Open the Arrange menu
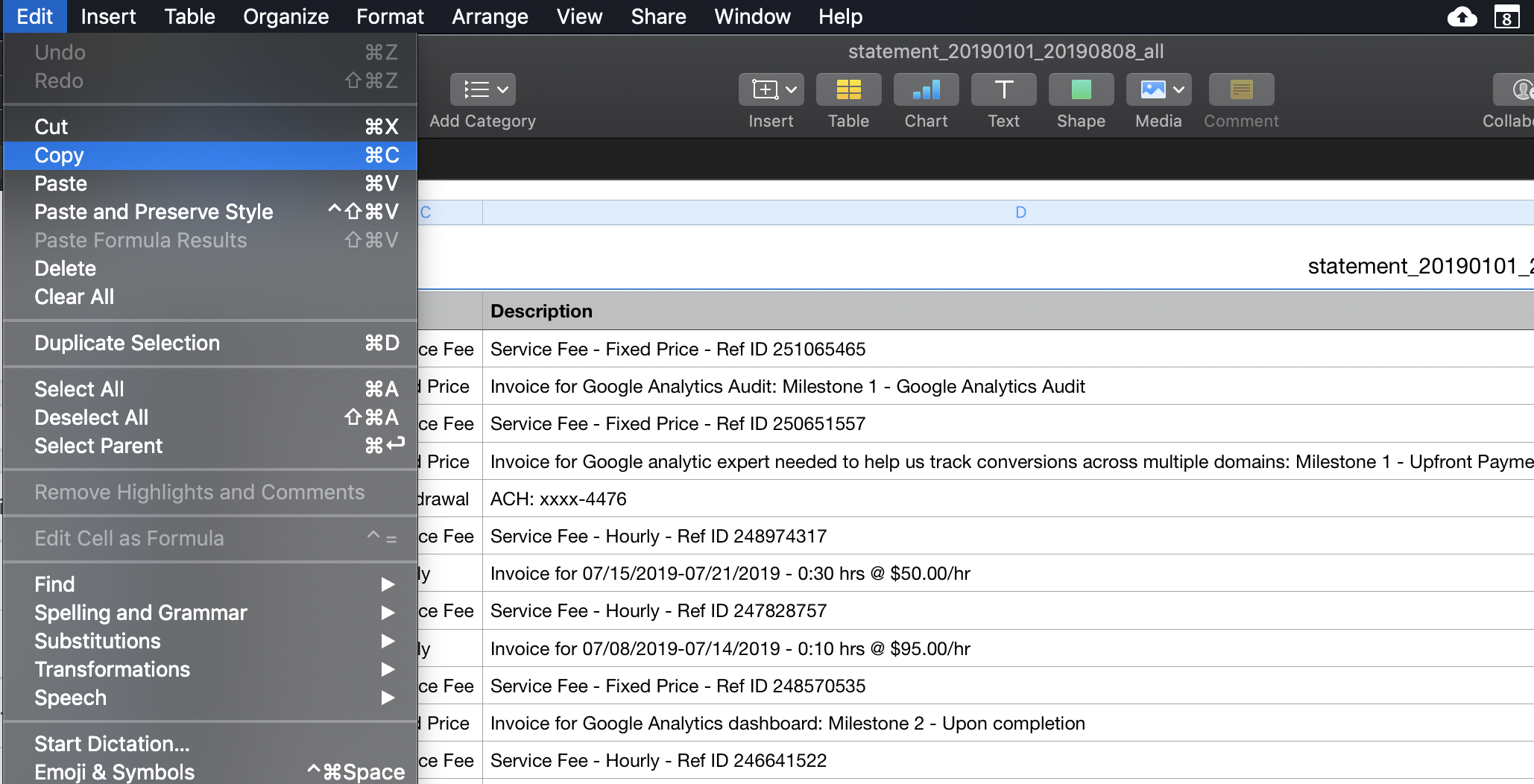 click(x=490, y=16)
